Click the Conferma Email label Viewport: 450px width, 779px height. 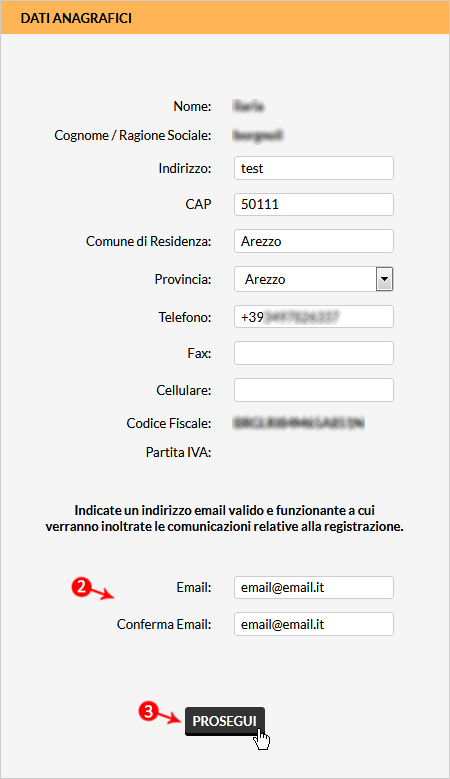tap(164, 624)
